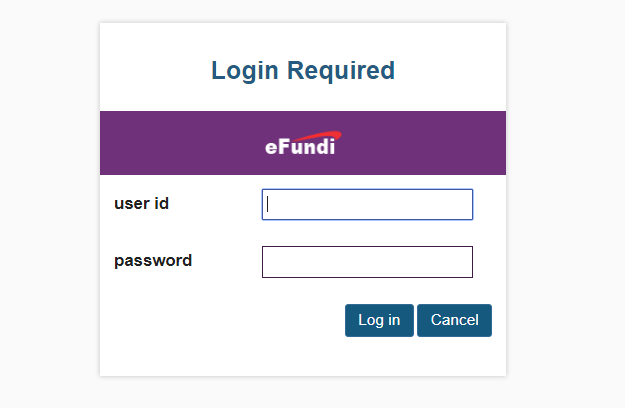Screen dimensions: 625x408
Task: Click the eFundi logo in the purple banner
Action: tap(303, 143)
